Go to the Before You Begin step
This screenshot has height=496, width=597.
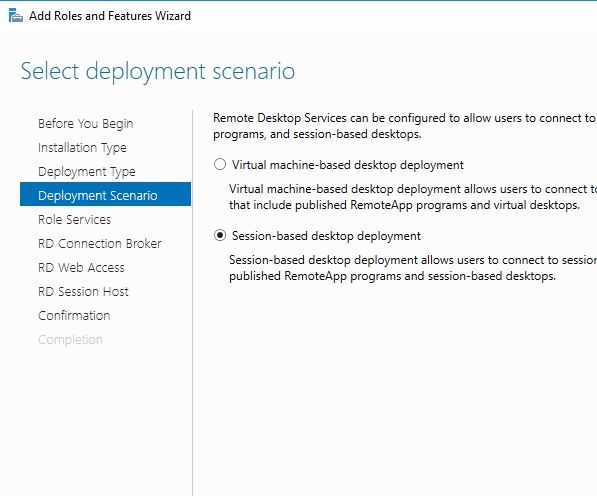coord(86,124)
